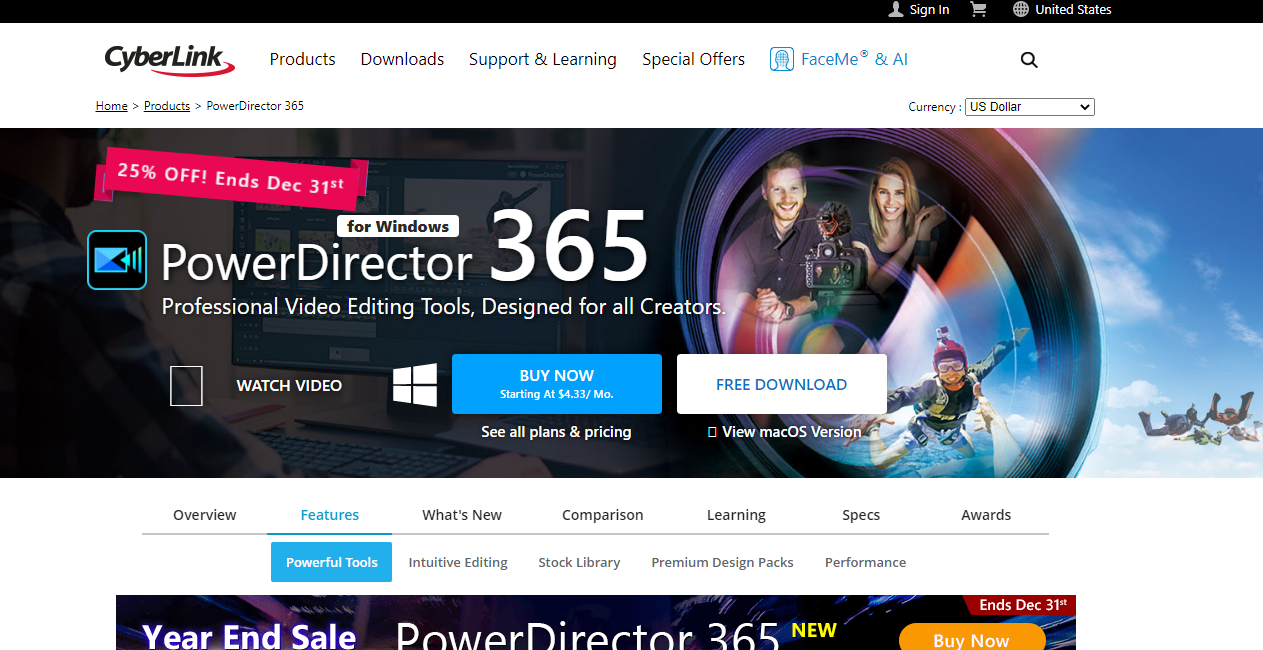Viewport: 1263px width, 650px height.
Task: Click the globe region icon
Action: (1020, 10)
